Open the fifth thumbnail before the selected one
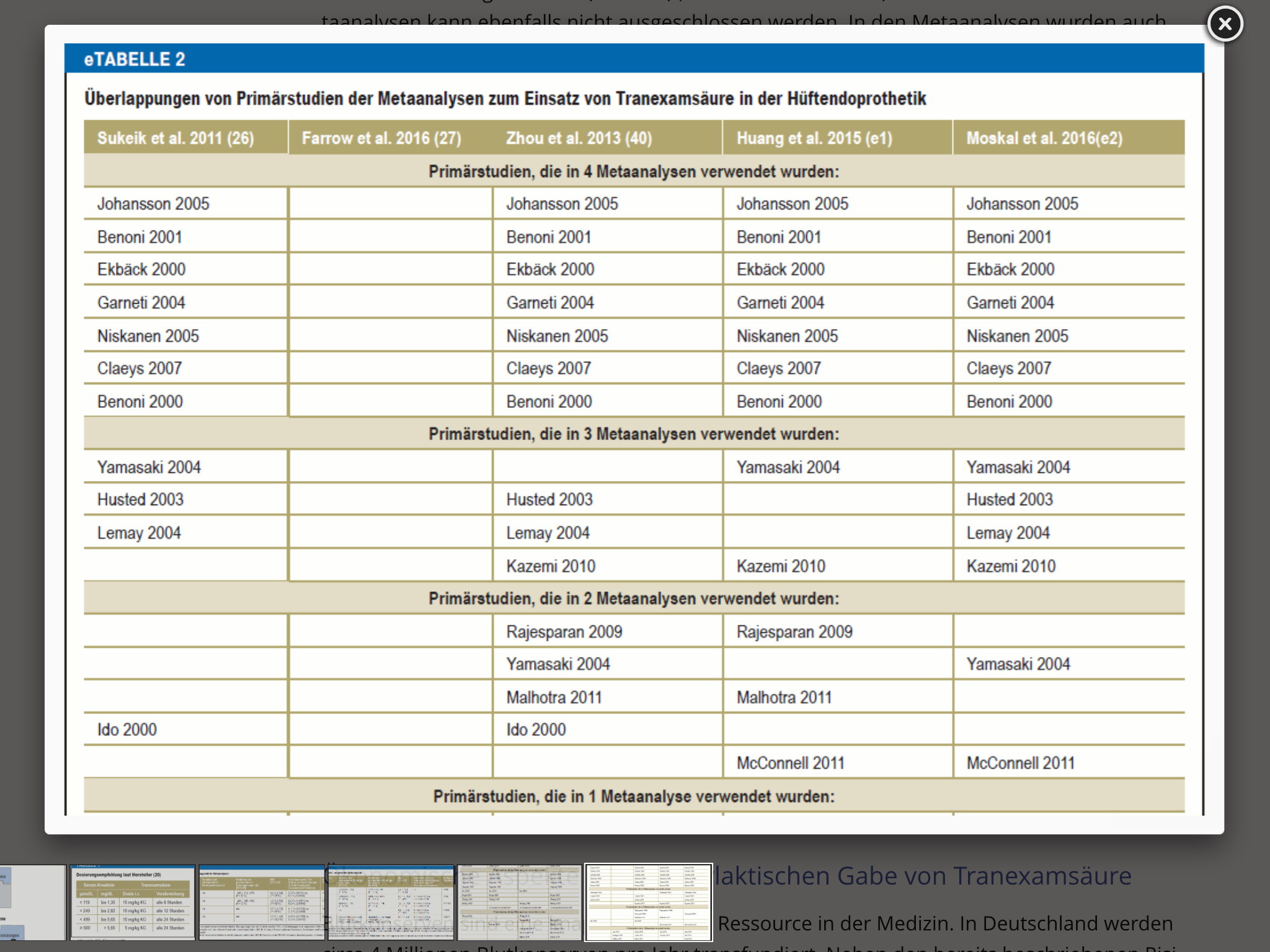Image resolution: width=1270 pixels, height=952 pixels. click(520, 902)
